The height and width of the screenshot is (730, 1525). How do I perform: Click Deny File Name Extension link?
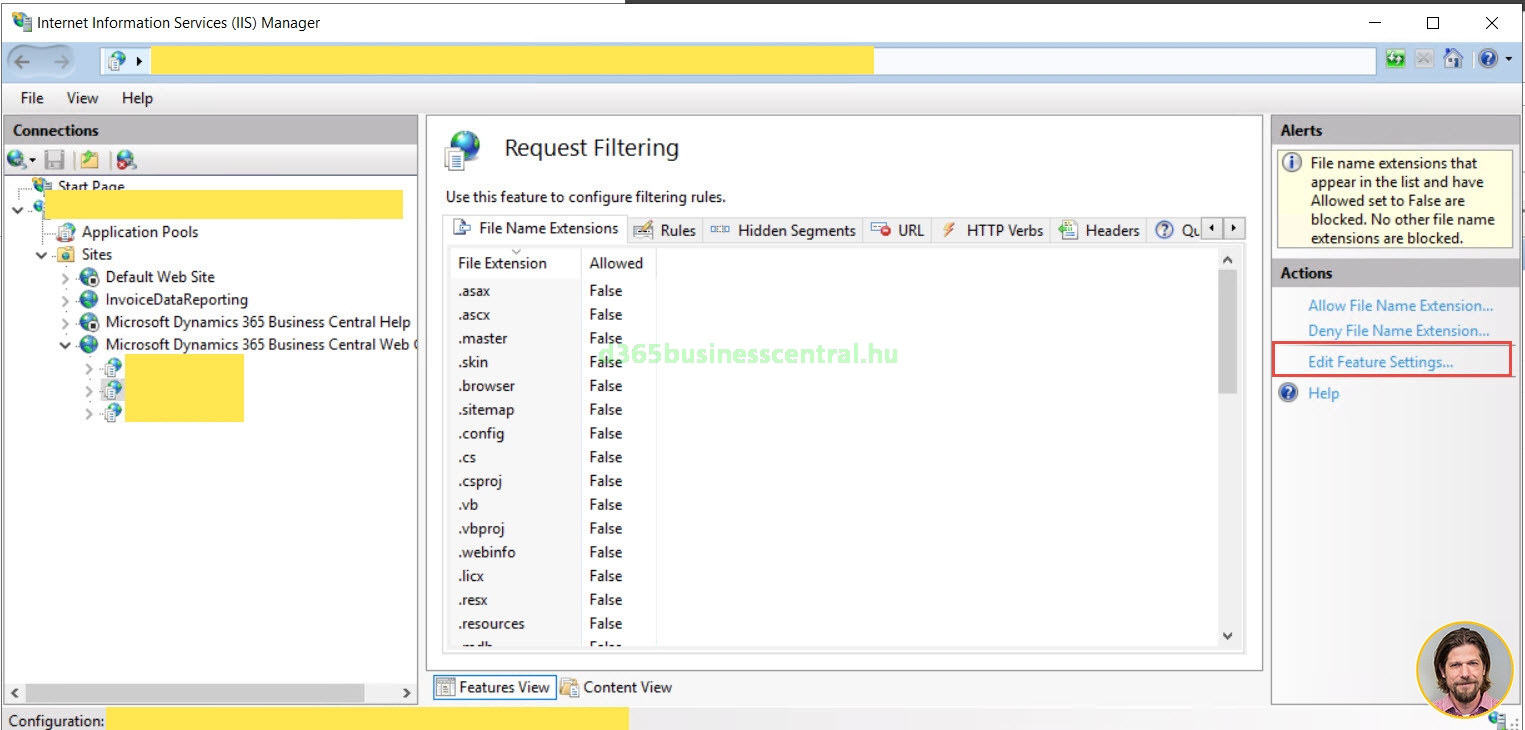pyautogui.click(x=1398, y=331)
